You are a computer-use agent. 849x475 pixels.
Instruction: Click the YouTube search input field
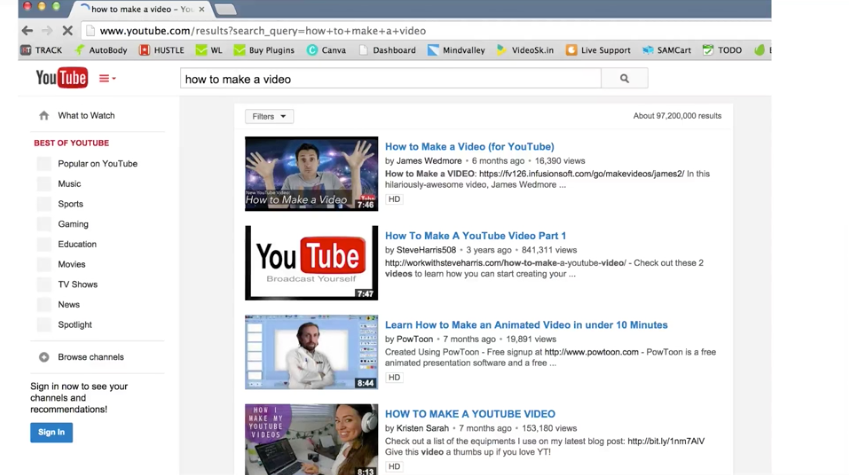(390, 79)
